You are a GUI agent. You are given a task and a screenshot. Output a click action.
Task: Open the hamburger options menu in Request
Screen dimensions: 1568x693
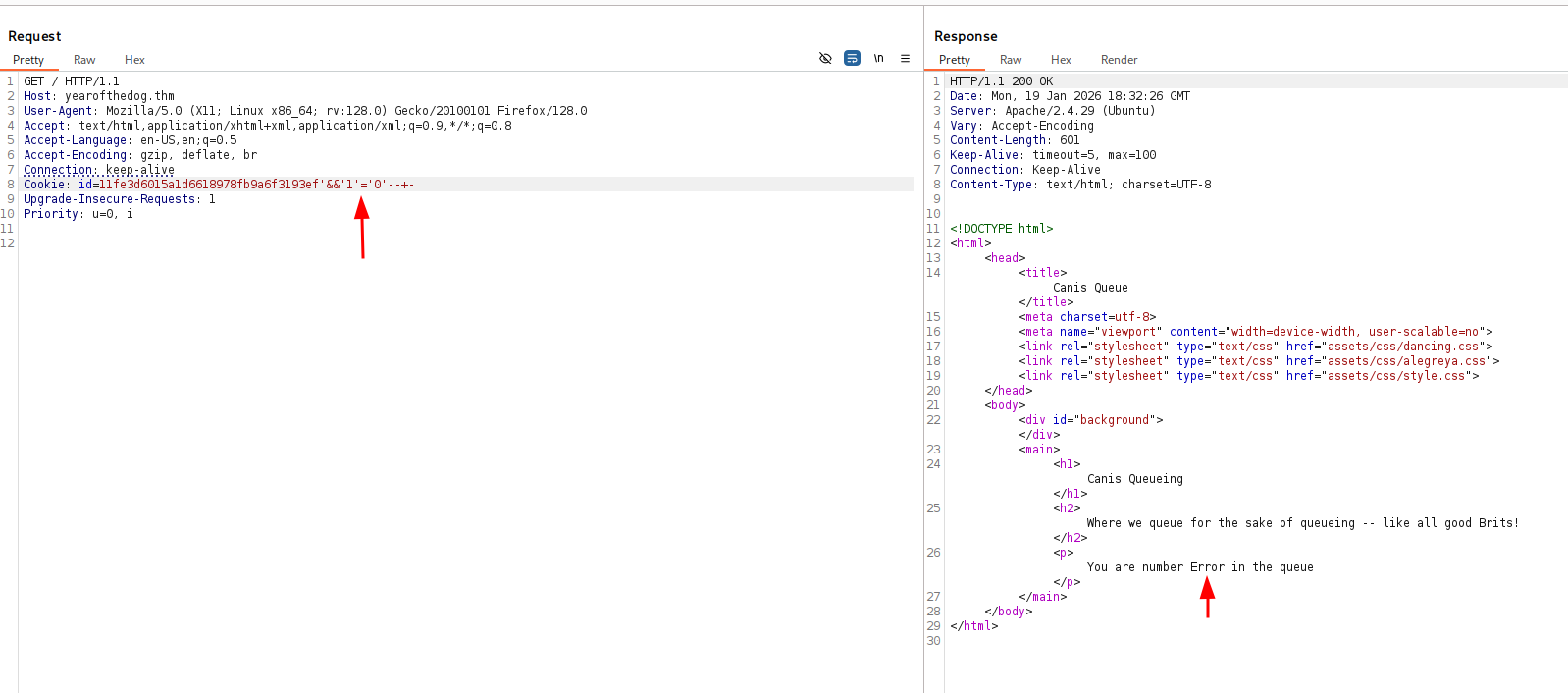(x=905, y=59)
